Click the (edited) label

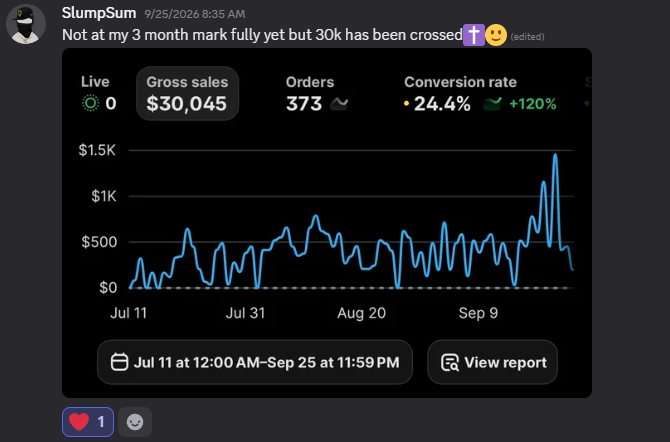coord(527,37)
